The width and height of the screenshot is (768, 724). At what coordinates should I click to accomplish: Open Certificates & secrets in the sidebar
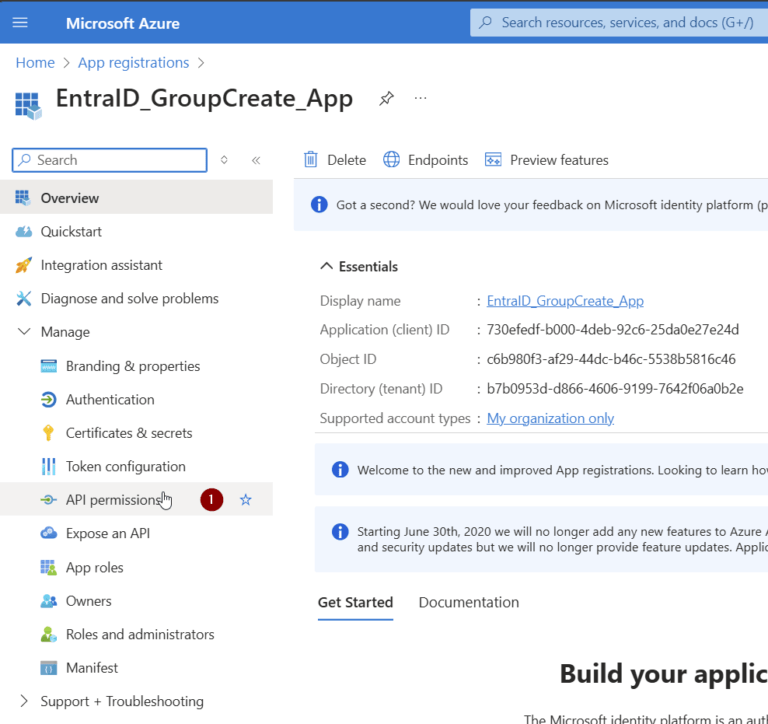click(x=128, y=433)
